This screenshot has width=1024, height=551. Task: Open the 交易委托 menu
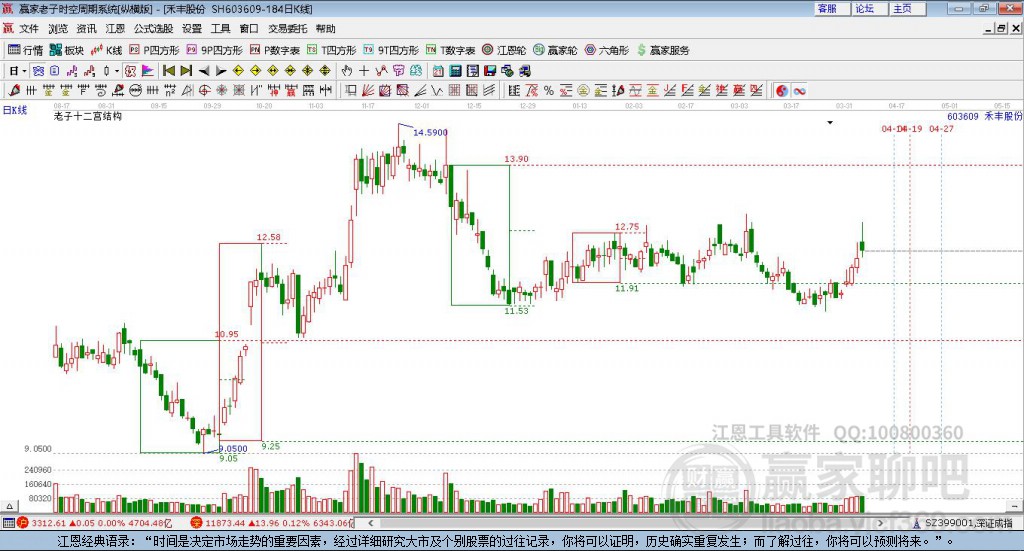(x=287, y=29)
